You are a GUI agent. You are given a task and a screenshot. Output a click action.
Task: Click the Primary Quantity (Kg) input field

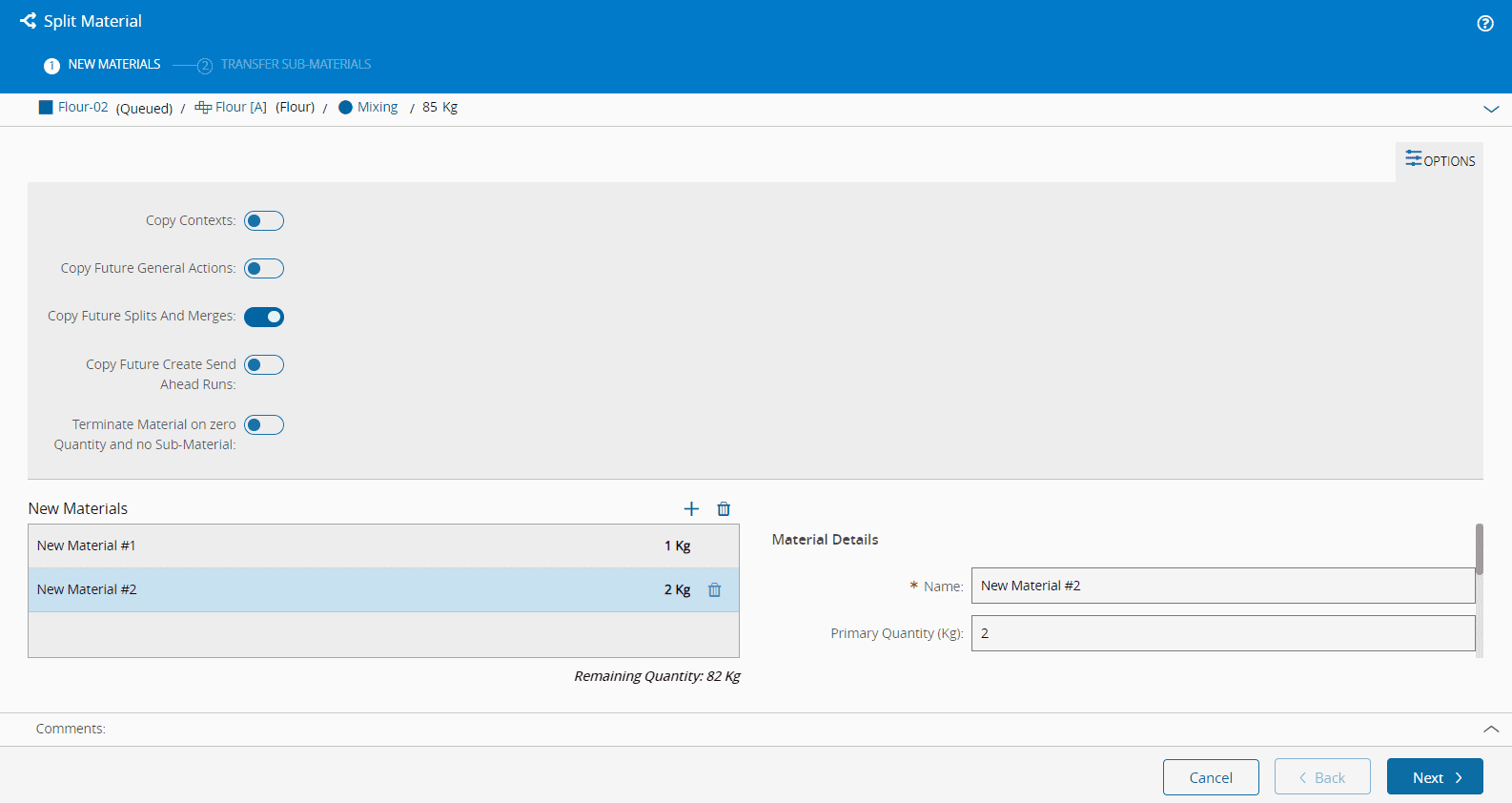(1222, 633)
